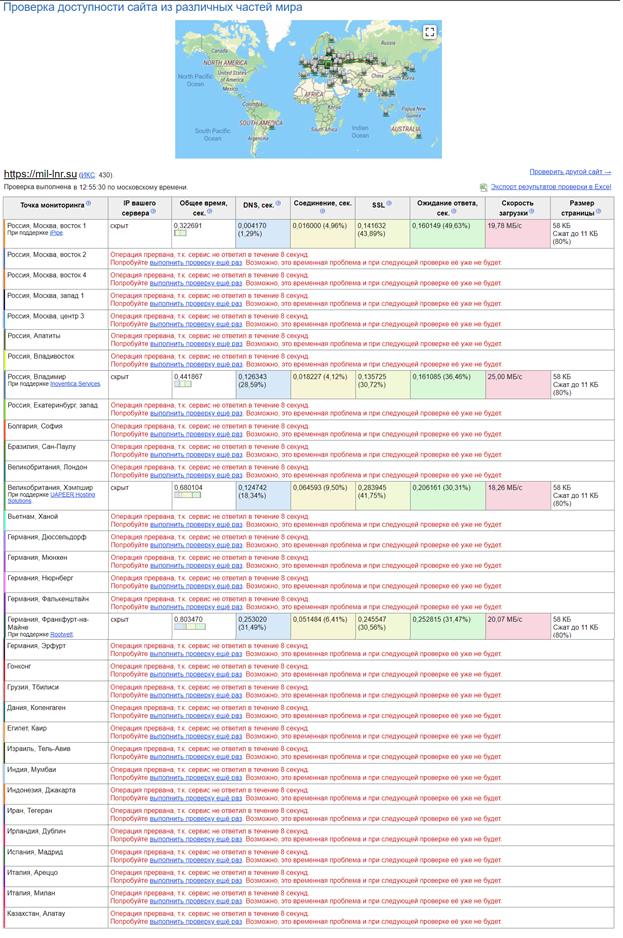Open Inoventica Services link in Владимир row
623x938 pixels.
tap(75, 384)
